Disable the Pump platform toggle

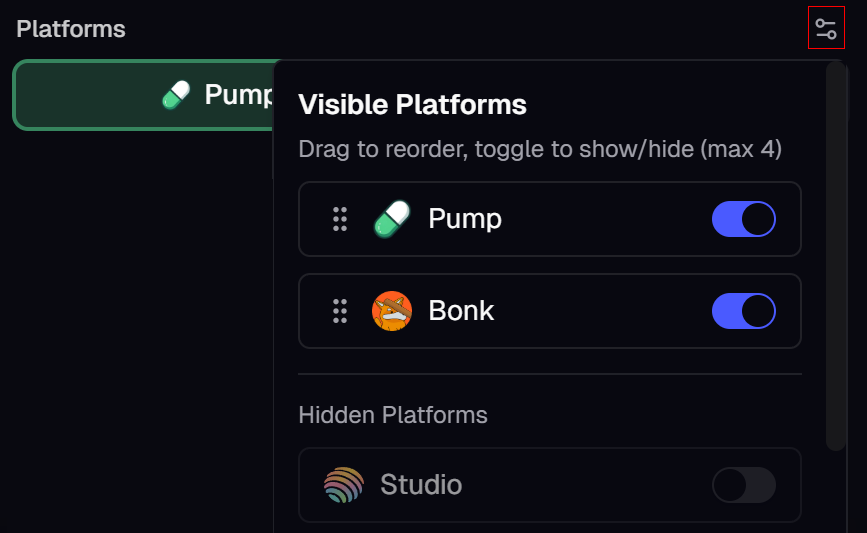pos(743,219)
